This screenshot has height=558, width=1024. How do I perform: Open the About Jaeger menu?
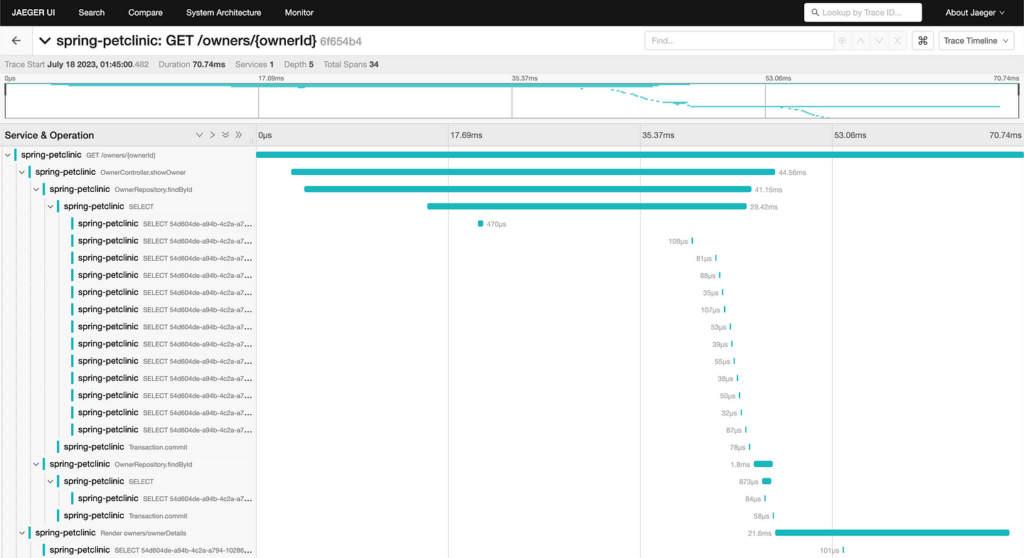974,12
